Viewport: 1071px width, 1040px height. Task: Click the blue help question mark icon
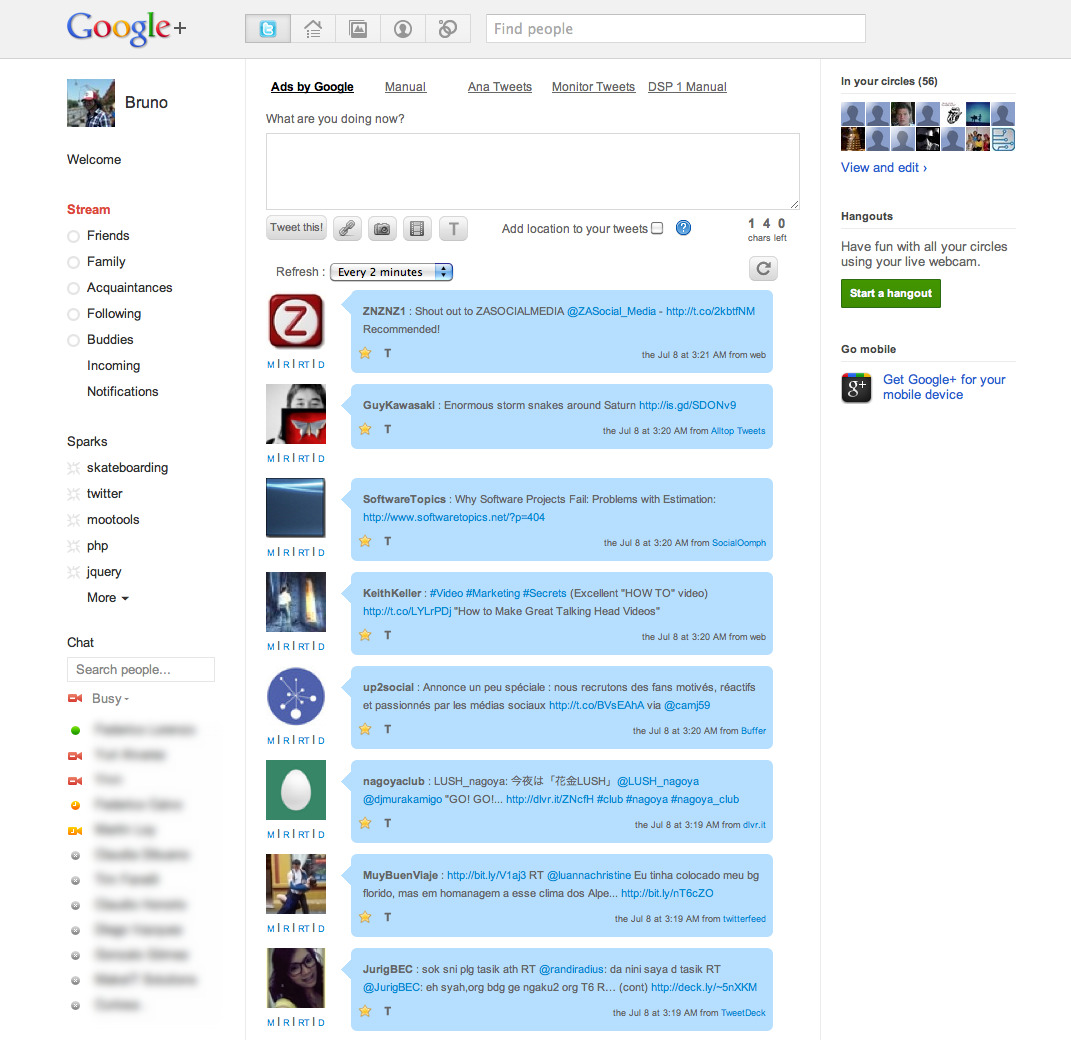coord(683,228)
